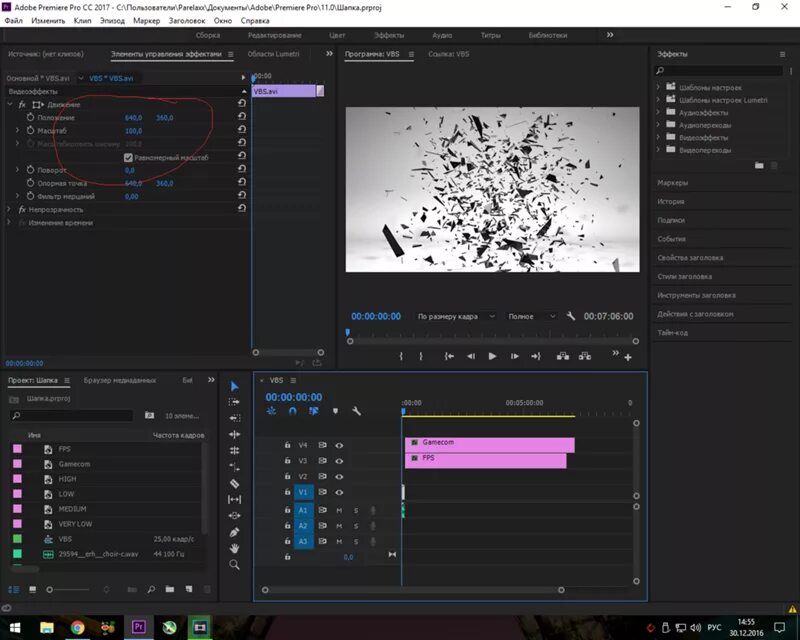This screenshot has height=640, width=800.
Task: Reset the Position parameter
Action: click(242, 116)
